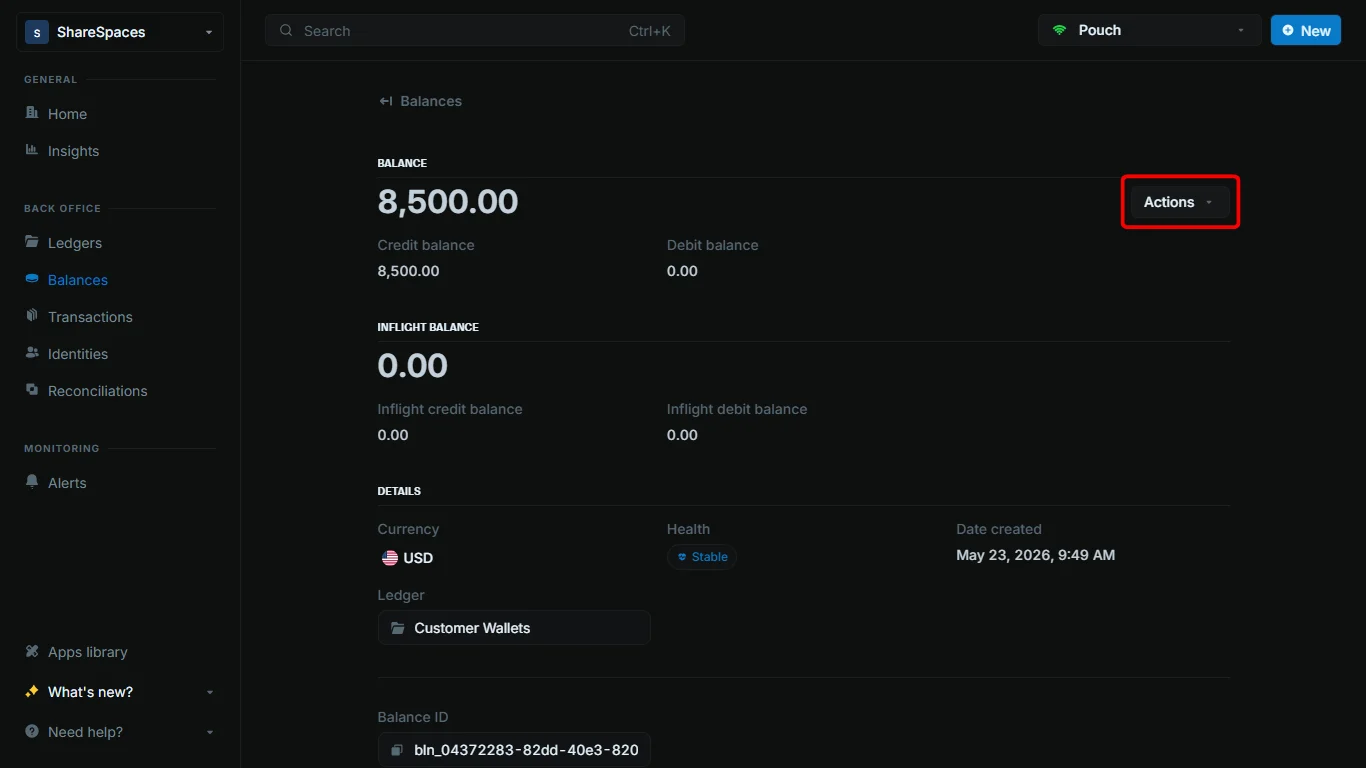Viewport: 1366px width, 768px height.
Task: Click the Need help question icon
Action: [x=32, y=731]
